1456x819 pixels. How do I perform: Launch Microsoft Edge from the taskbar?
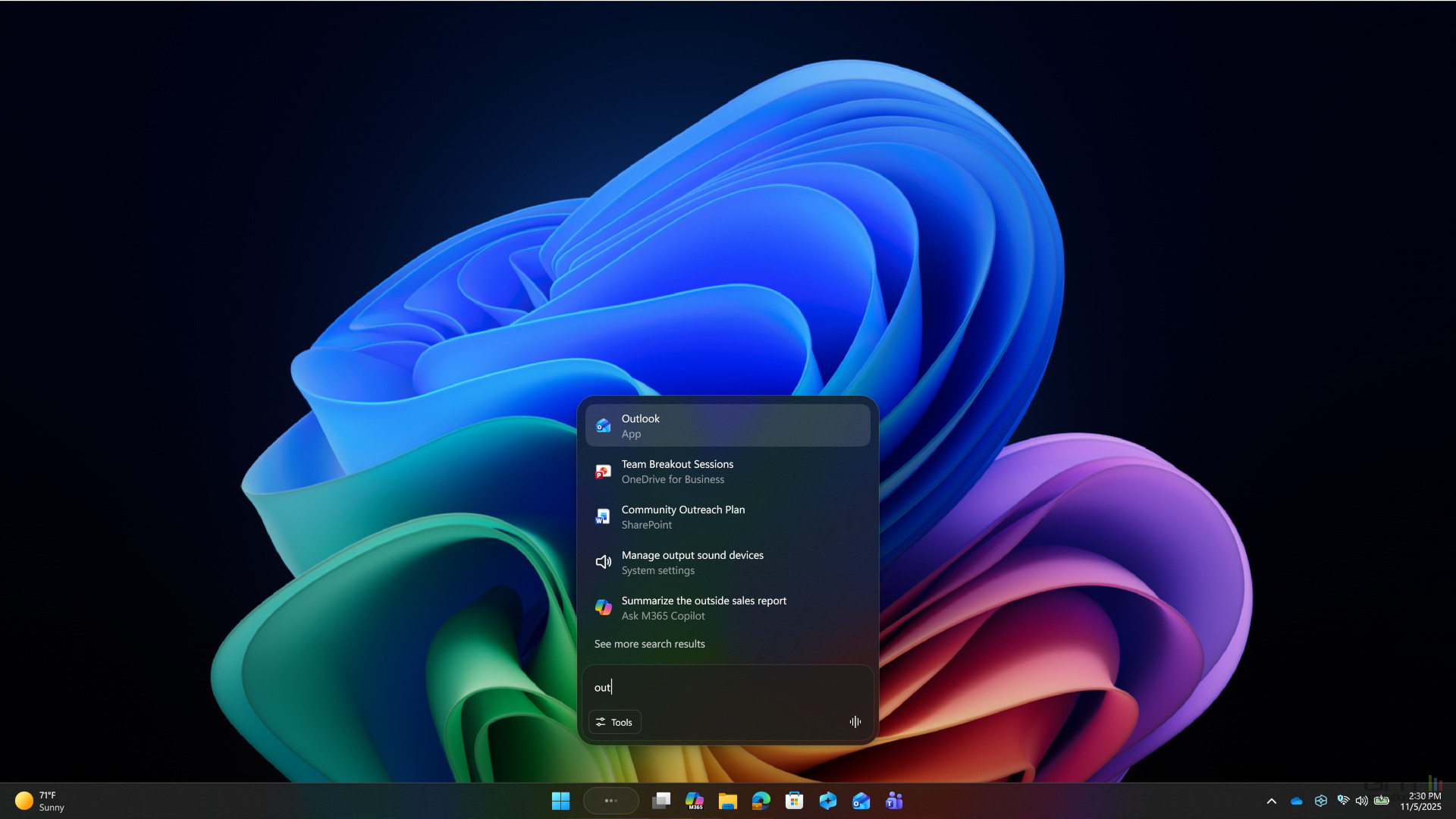click(761, 800)
